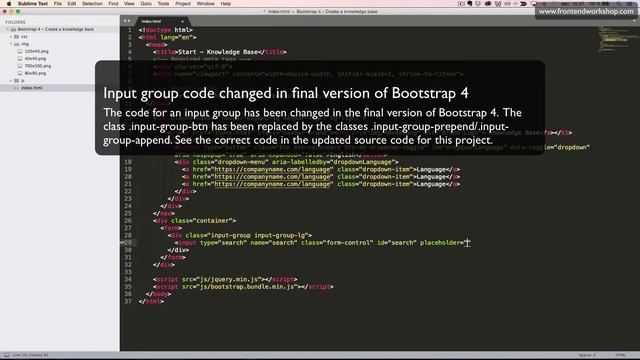Screen dimensions: 640x360
Task: Open the Window menu
Action: (205, 4)
